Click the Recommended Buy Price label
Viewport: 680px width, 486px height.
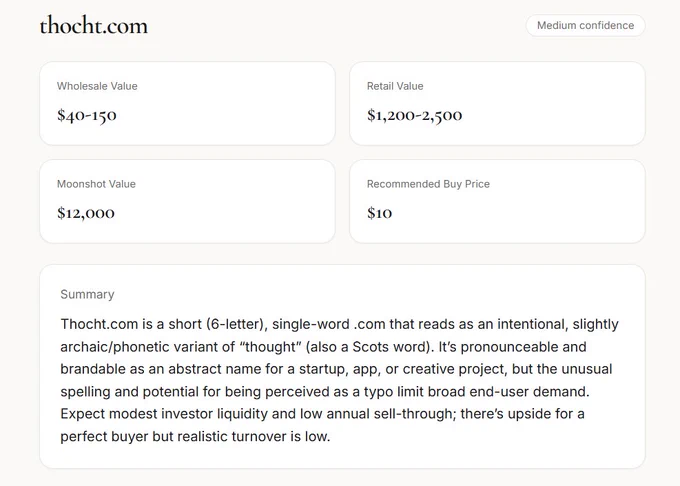point(428,184)
